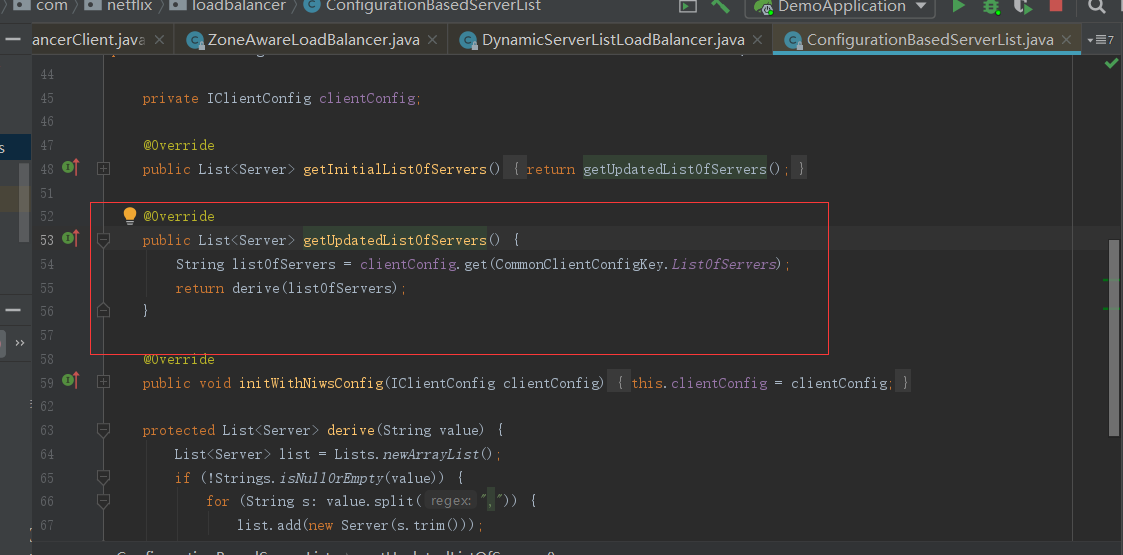
Task: Click line number 54 in the gutter
Action: click(x=47, y=264)
